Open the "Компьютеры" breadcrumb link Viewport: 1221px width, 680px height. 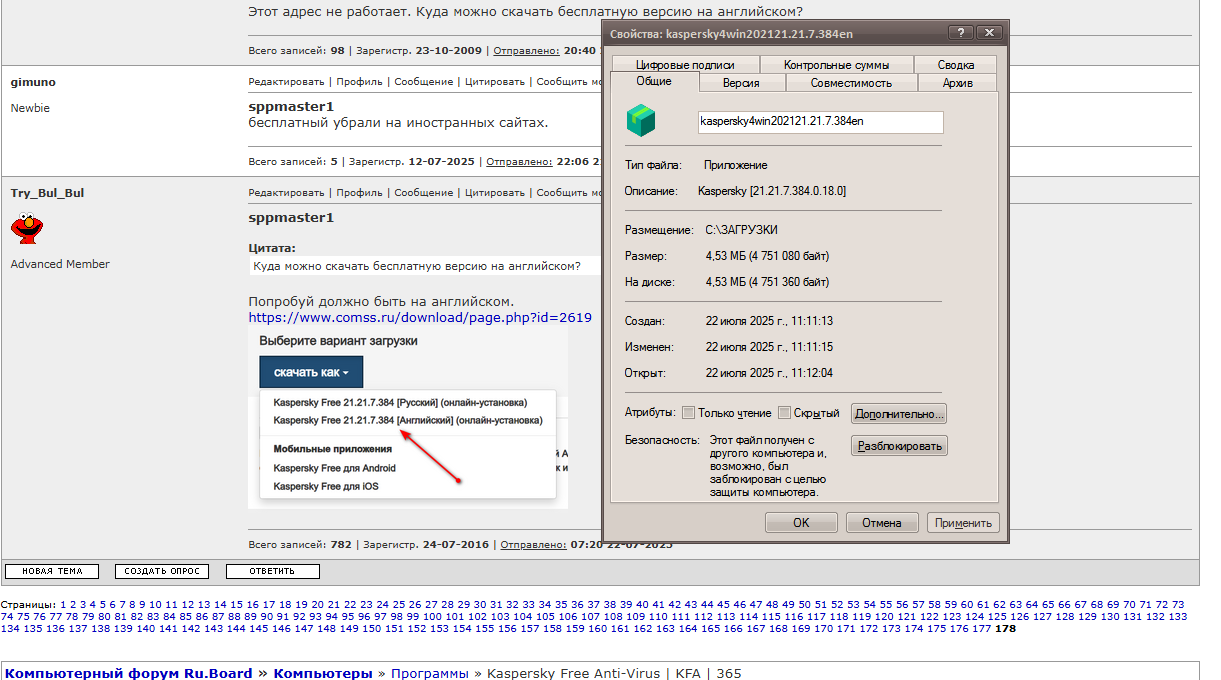click(x=323, y=674)
